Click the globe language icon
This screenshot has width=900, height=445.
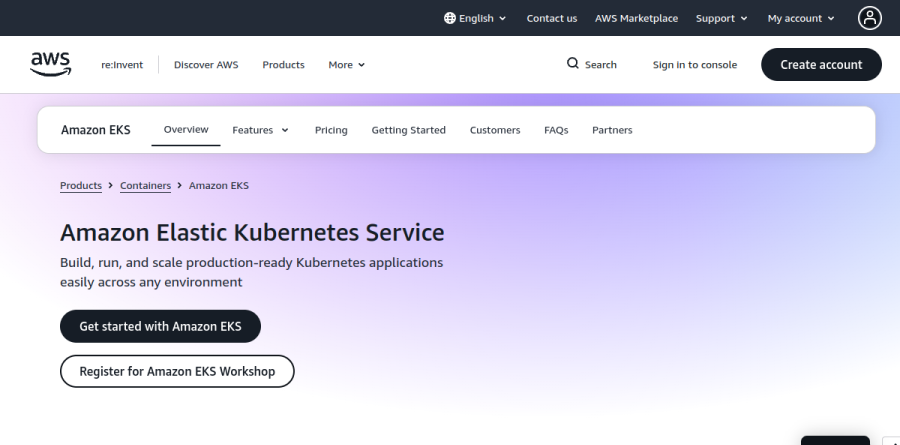pyautogui.click(x=449, y=18)
